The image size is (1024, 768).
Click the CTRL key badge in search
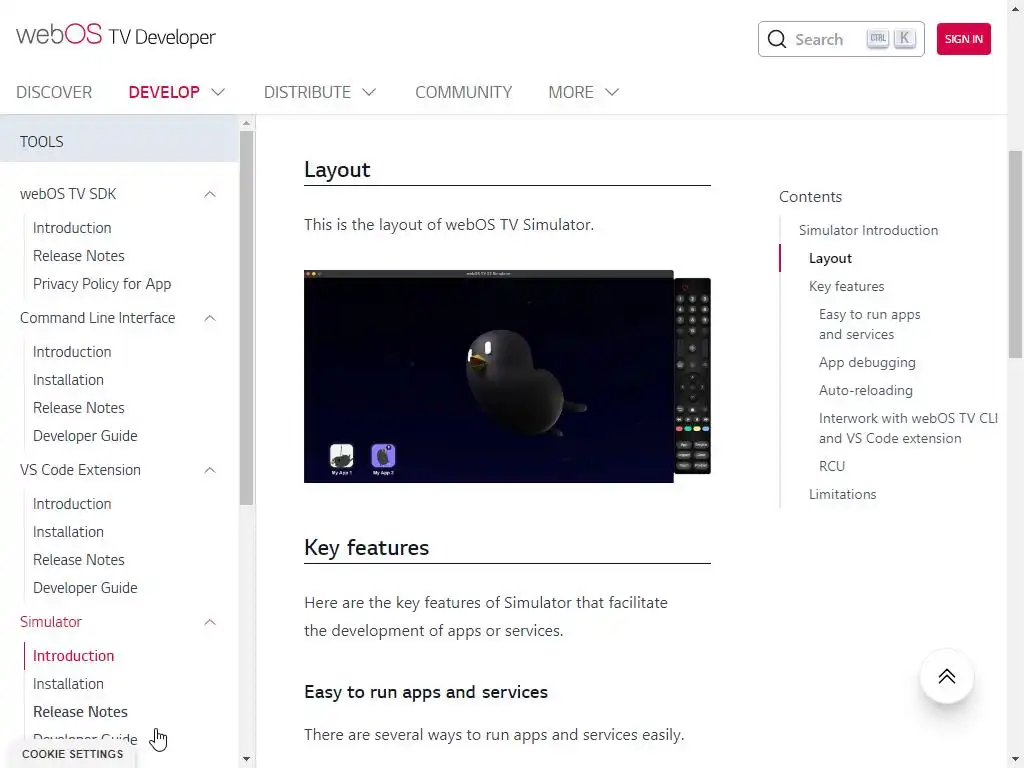pyautogui.click(x=878, y=39)
